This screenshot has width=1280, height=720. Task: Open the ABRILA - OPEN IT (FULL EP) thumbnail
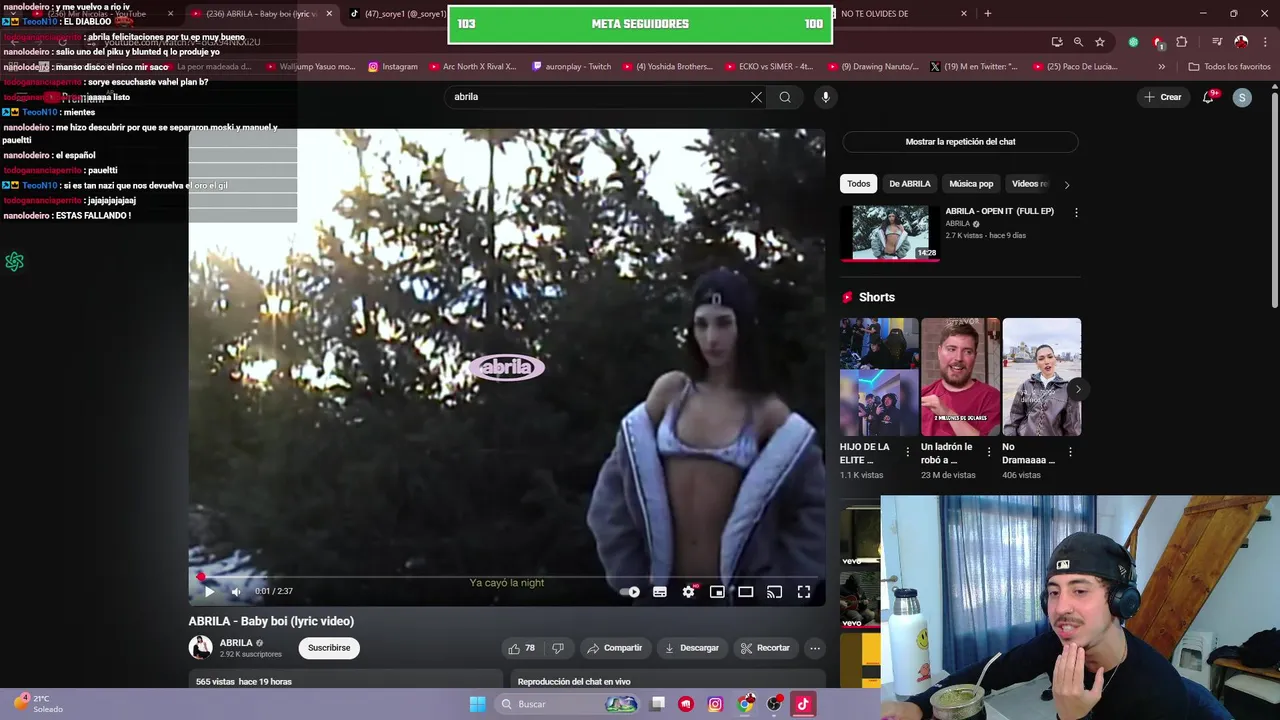click(890, 232)
